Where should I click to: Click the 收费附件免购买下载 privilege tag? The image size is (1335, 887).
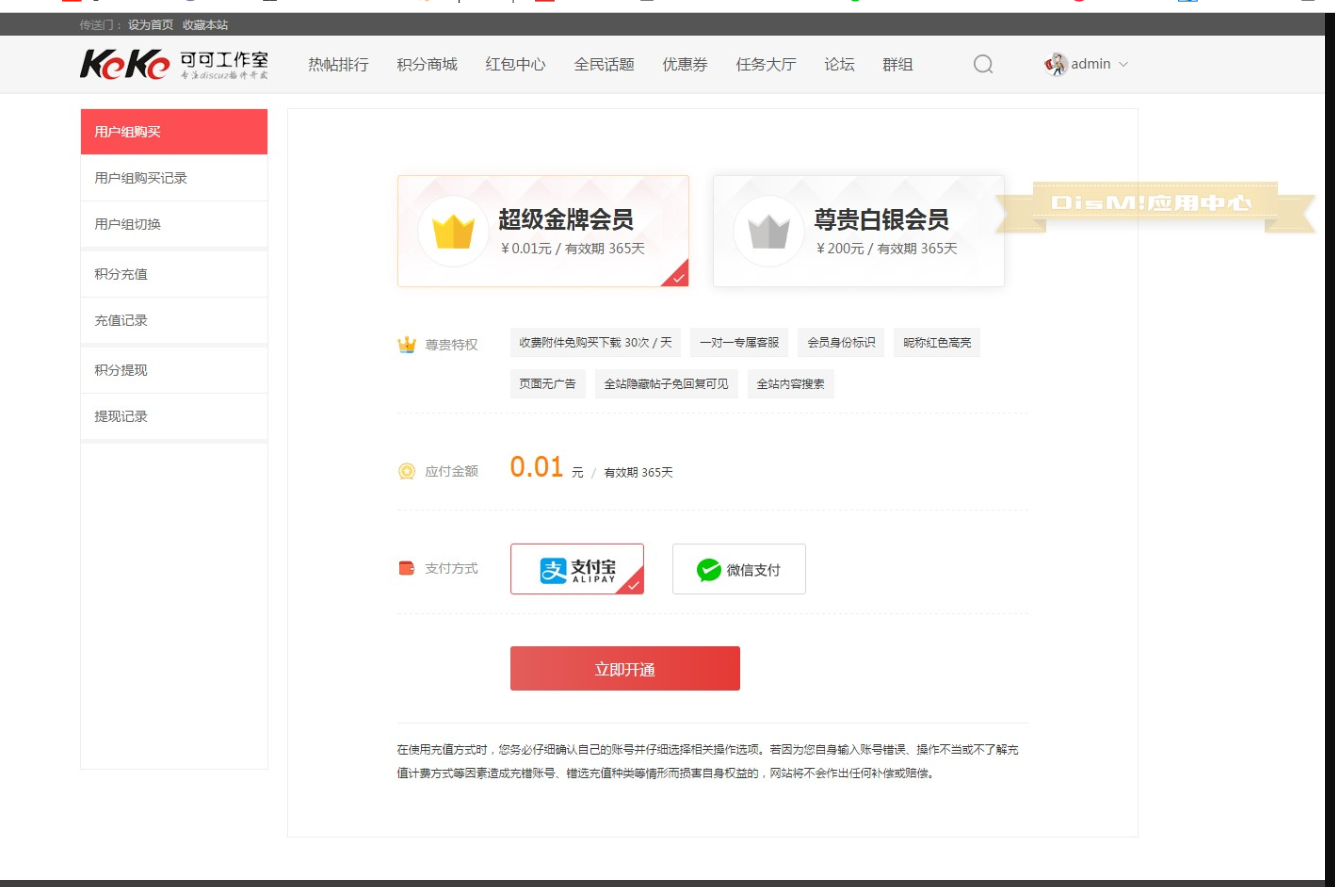pyautogui.click(x=595, y=343)
